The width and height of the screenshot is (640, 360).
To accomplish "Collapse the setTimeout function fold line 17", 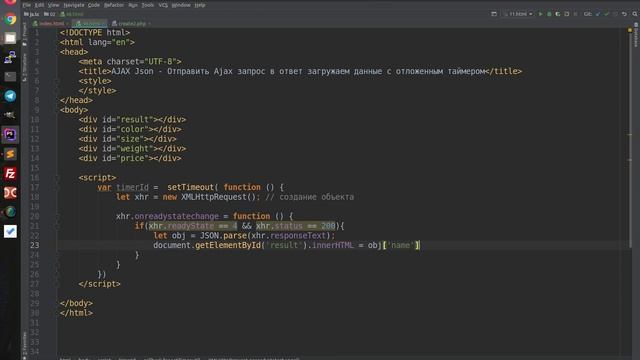I will click(57, 188).
